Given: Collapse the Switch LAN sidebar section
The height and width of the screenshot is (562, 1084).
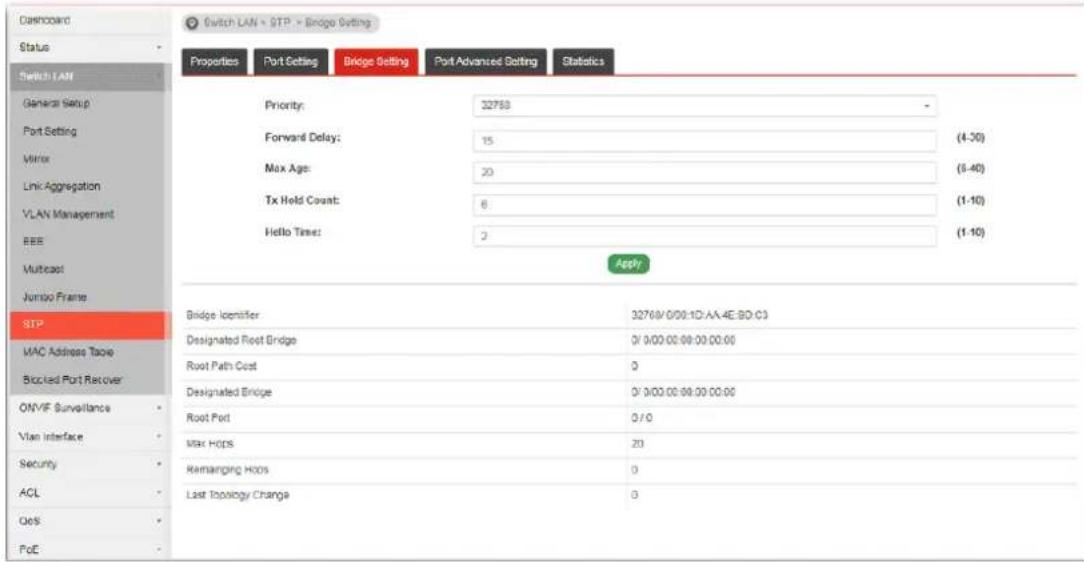Looking at the screenshot, I should click(x=88, y=76).
